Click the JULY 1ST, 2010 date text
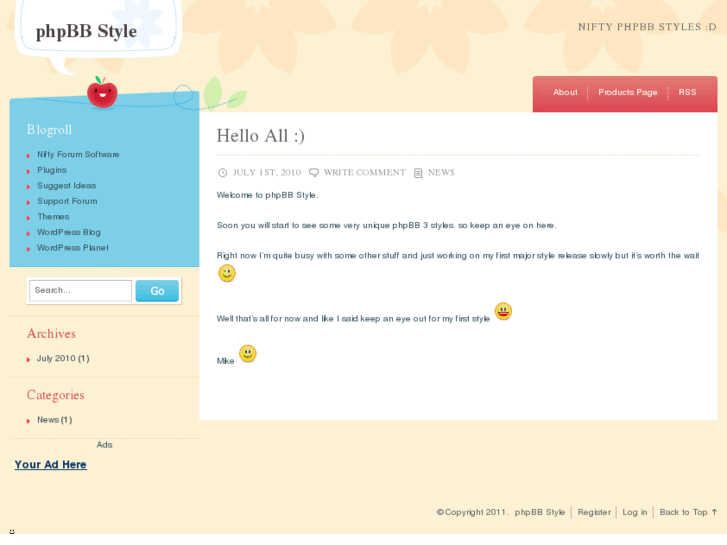This screenshot has height=545, width=727. [267, 173]
